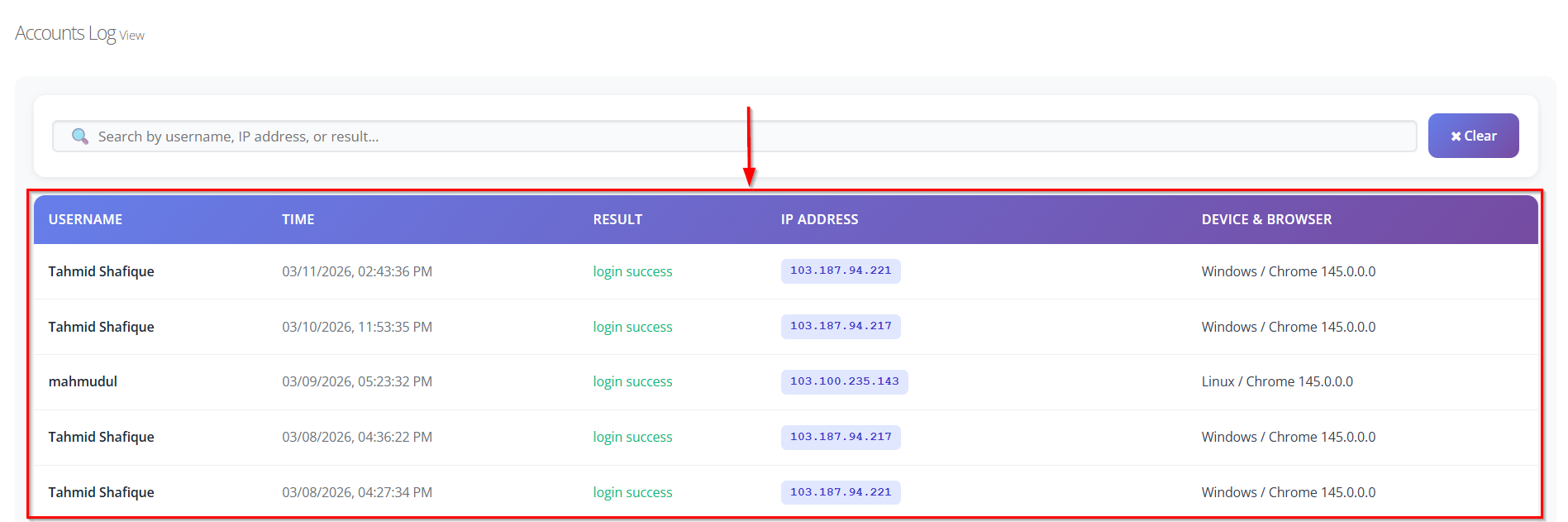The height and width of the screenshot is (522, 1568).
Task: Focus the username/IP search field
Action: [x=744, y=136]
